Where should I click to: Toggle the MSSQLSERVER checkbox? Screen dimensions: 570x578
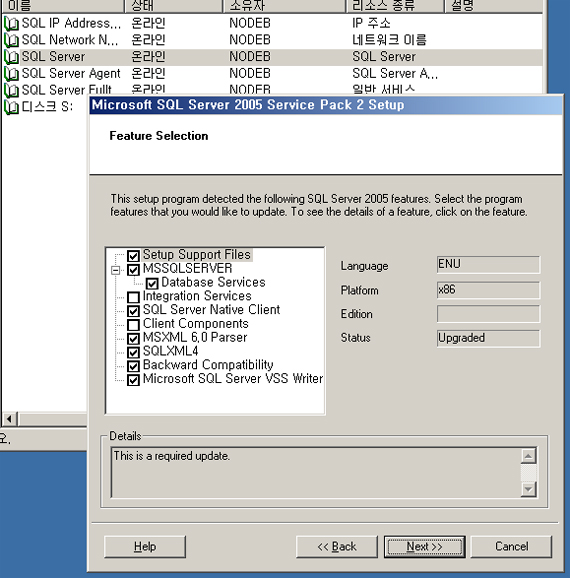(x=133, y=269)
